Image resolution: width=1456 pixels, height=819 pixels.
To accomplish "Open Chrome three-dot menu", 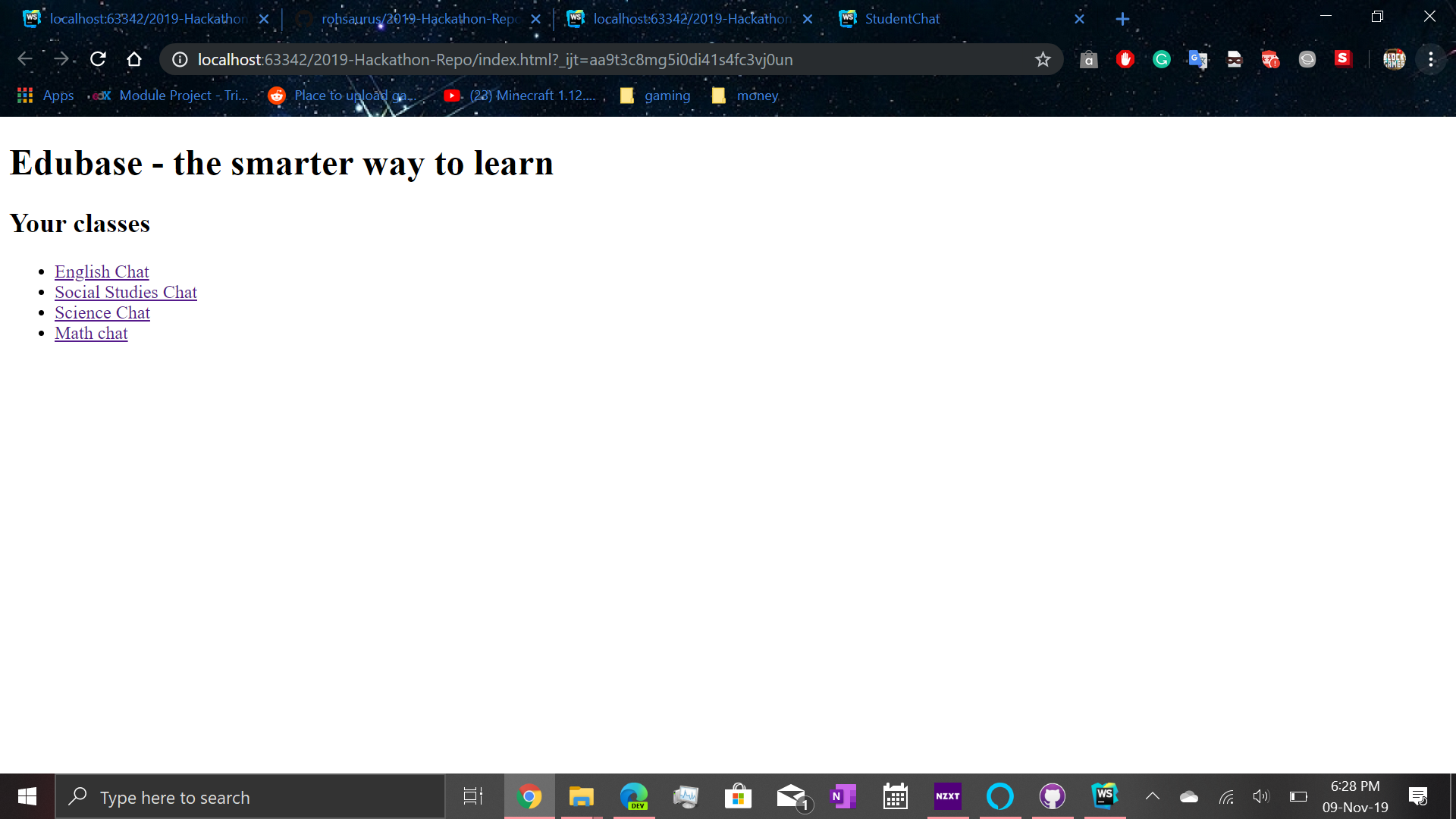I will 1431,59.
